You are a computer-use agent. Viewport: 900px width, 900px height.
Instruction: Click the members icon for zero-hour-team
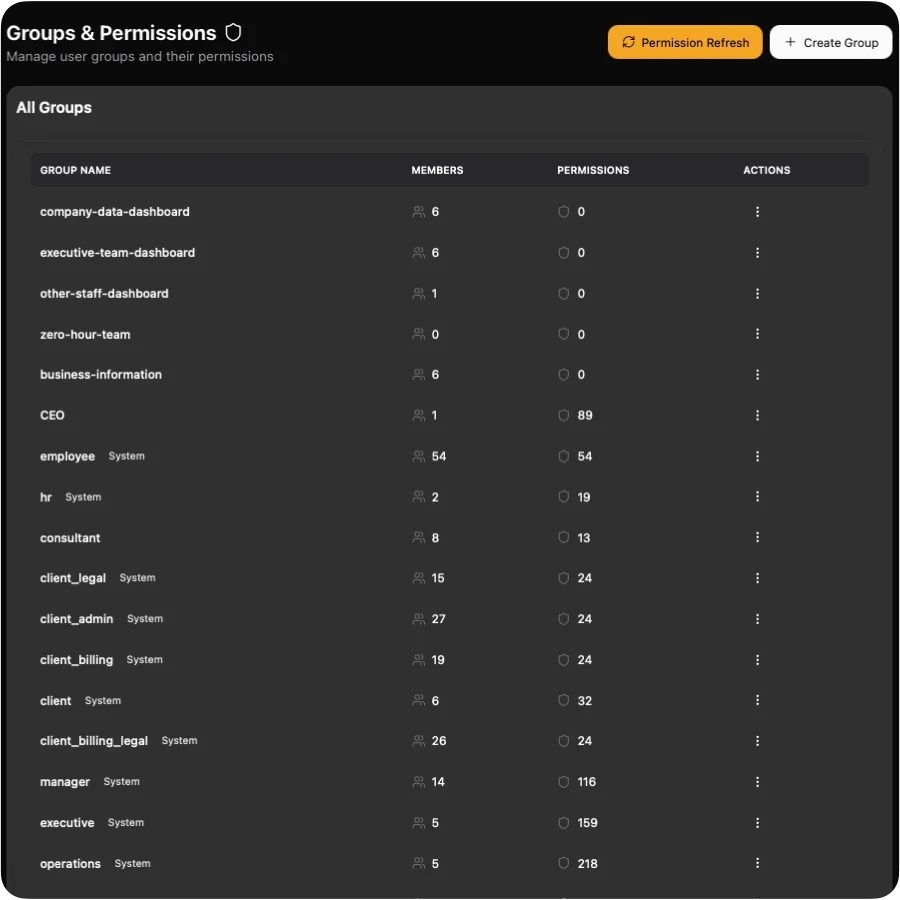click(419, 334)
